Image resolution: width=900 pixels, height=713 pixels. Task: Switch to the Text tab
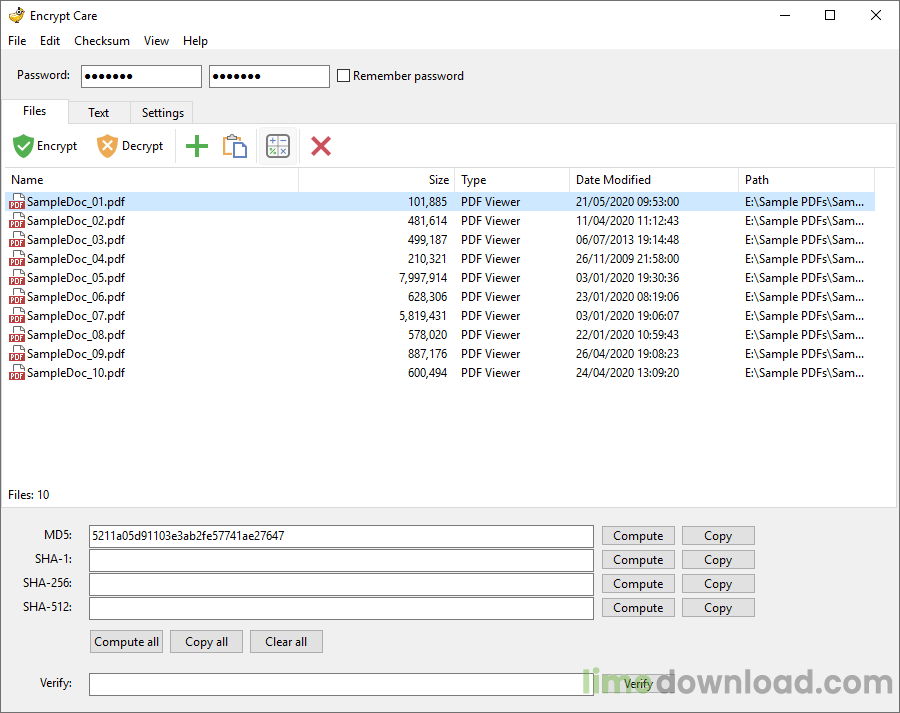[98, 112]
